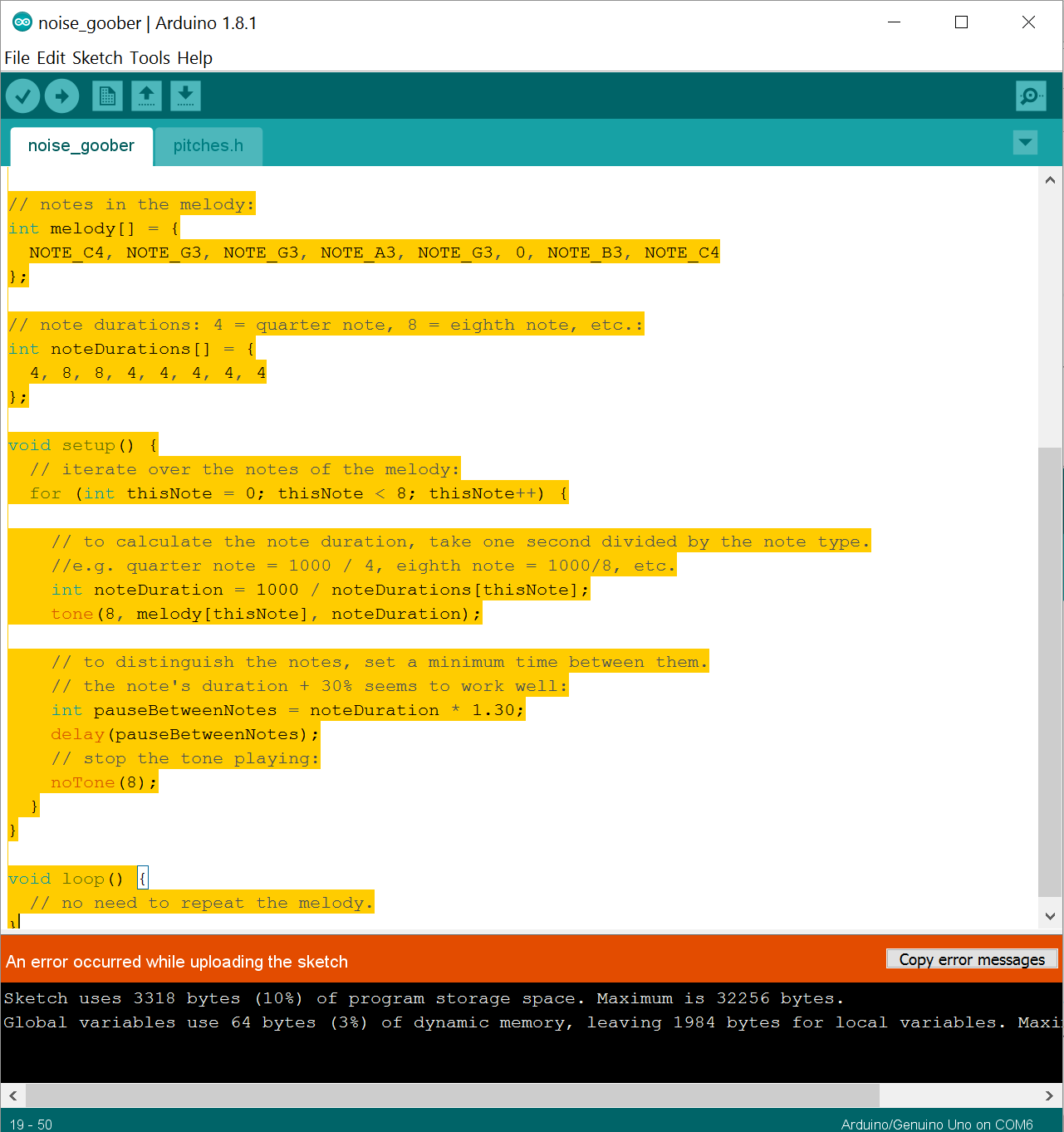
Task: Click the 'int noteDuration = 1000 /' line
Action: [321, 590]
